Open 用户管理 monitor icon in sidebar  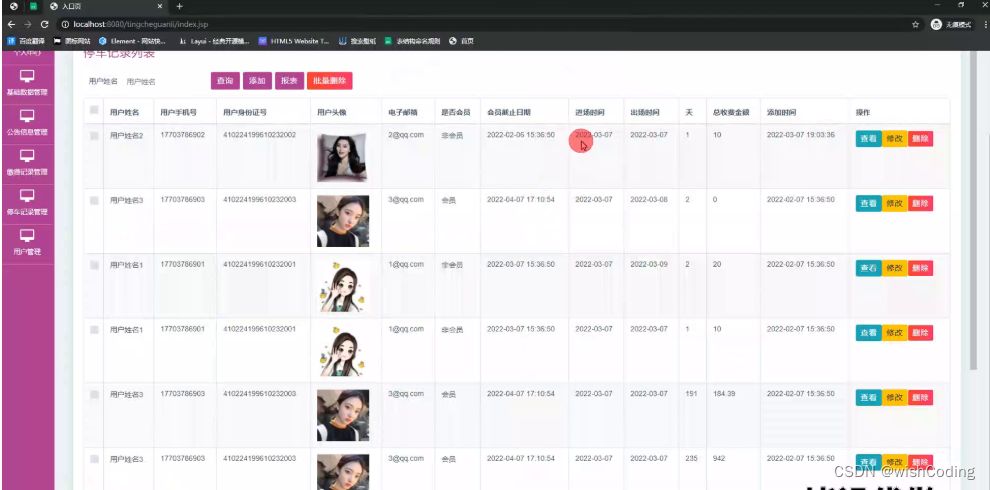(27, 236)
